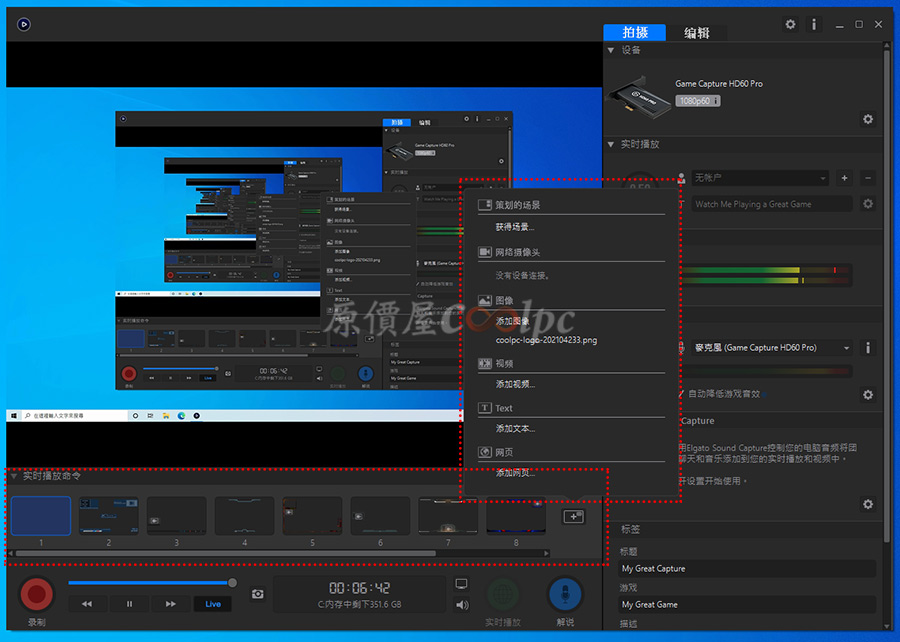Click the globe icon beside 网页

[484, 452]
